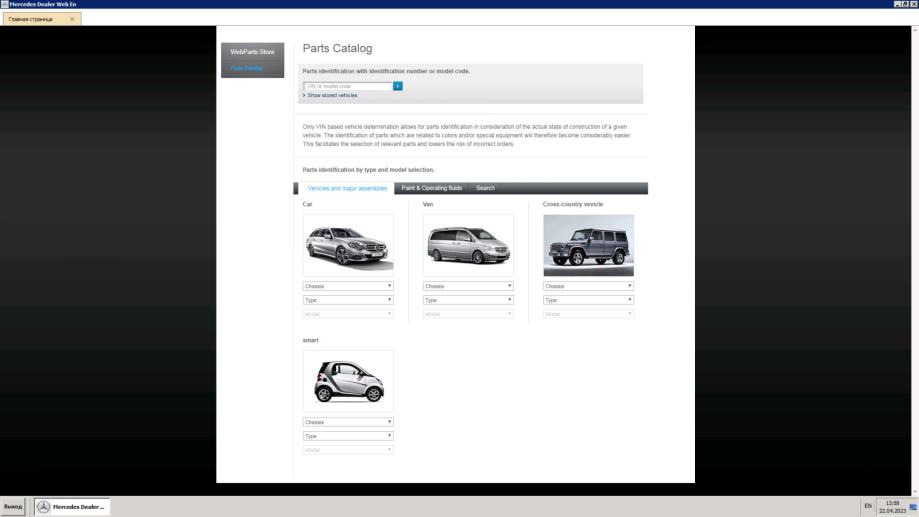
Task: Open Type dropdown under Van
Action: pyautogui.click(x=468, y=300)
